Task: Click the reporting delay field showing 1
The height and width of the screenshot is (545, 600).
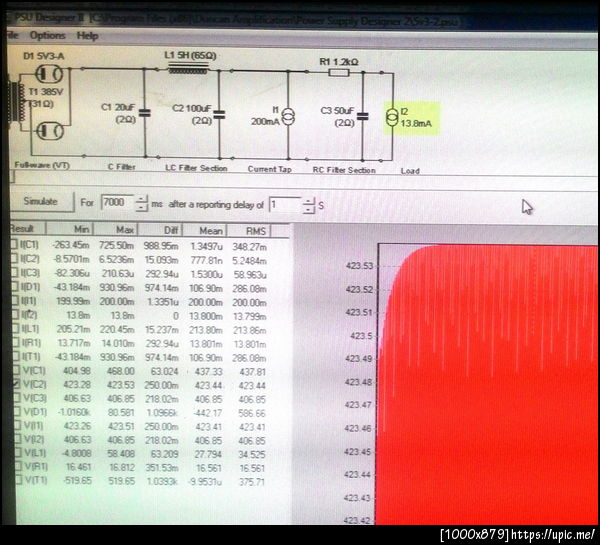Action: click(x=285, y=205)
